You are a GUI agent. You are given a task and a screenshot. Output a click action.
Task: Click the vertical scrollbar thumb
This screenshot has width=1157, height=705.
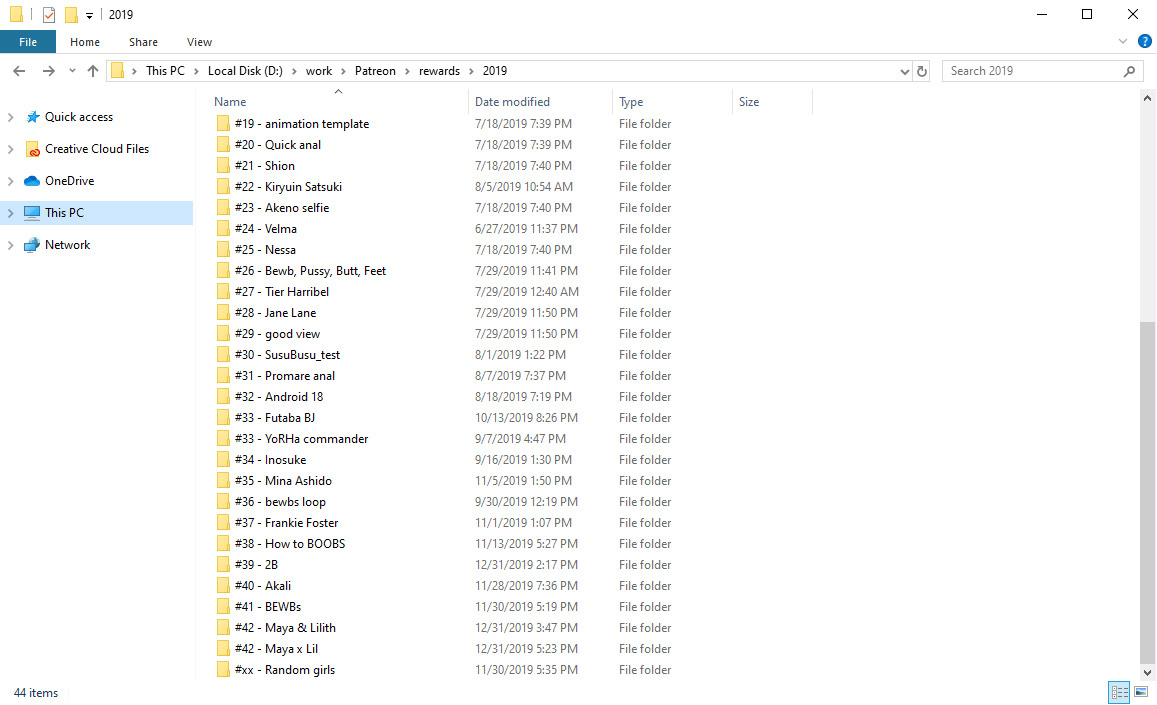1147,493
